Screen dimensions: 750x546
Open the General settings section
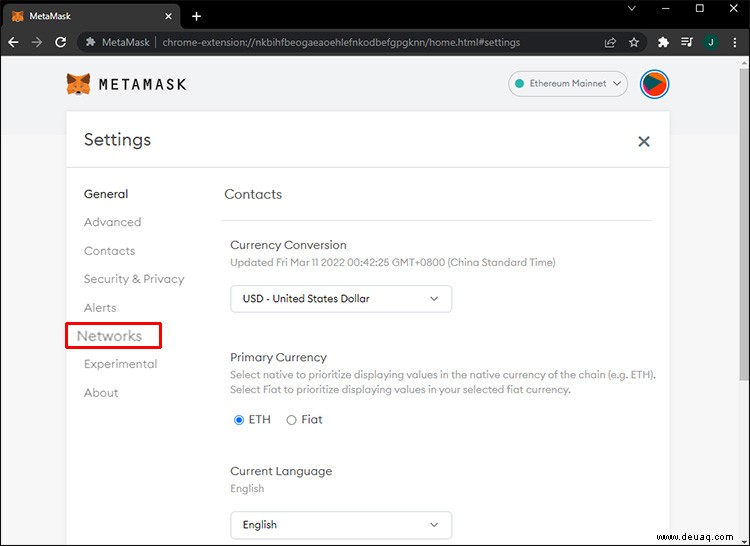106,194
